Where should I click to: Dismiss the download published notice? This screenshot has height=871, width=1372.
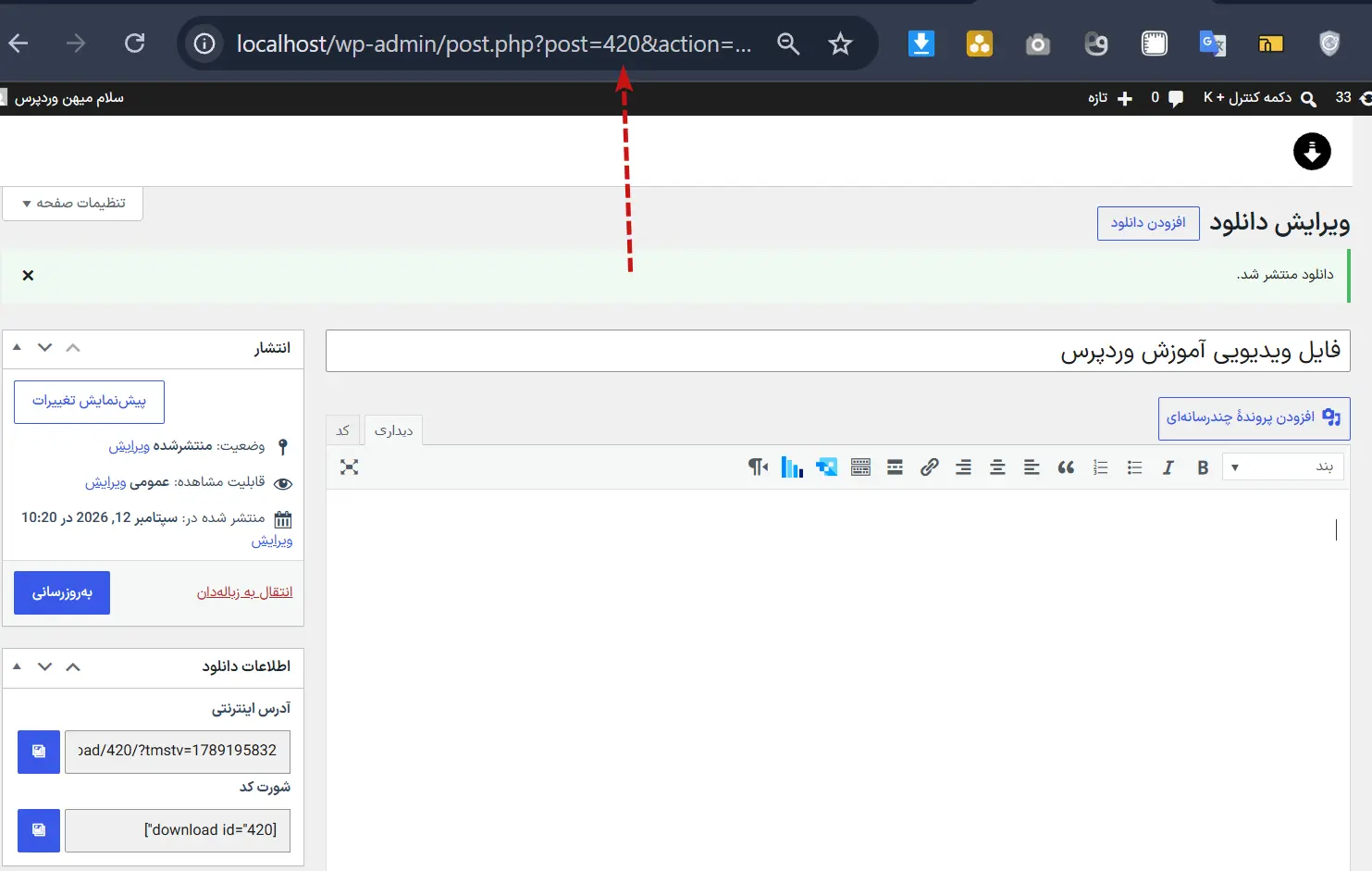[x=28, y=275]
